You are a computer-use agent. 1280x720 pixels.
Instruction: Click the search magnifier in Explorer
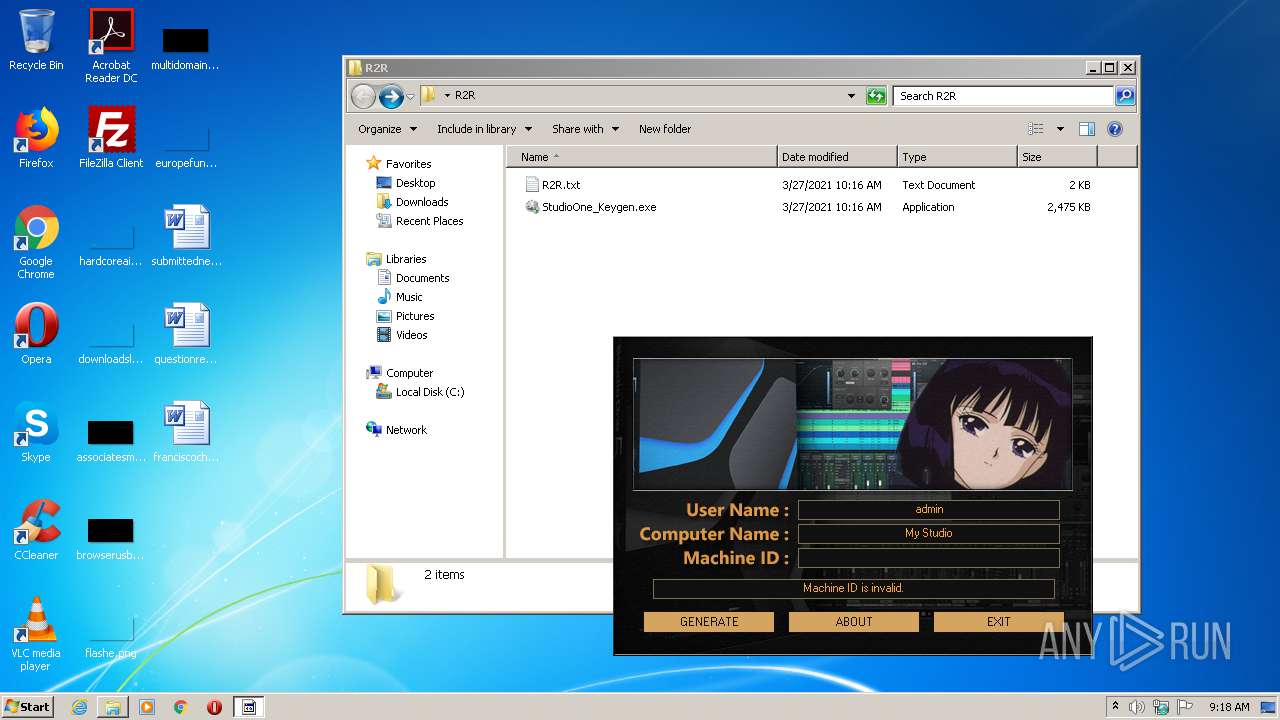(x=1125, y=96)
